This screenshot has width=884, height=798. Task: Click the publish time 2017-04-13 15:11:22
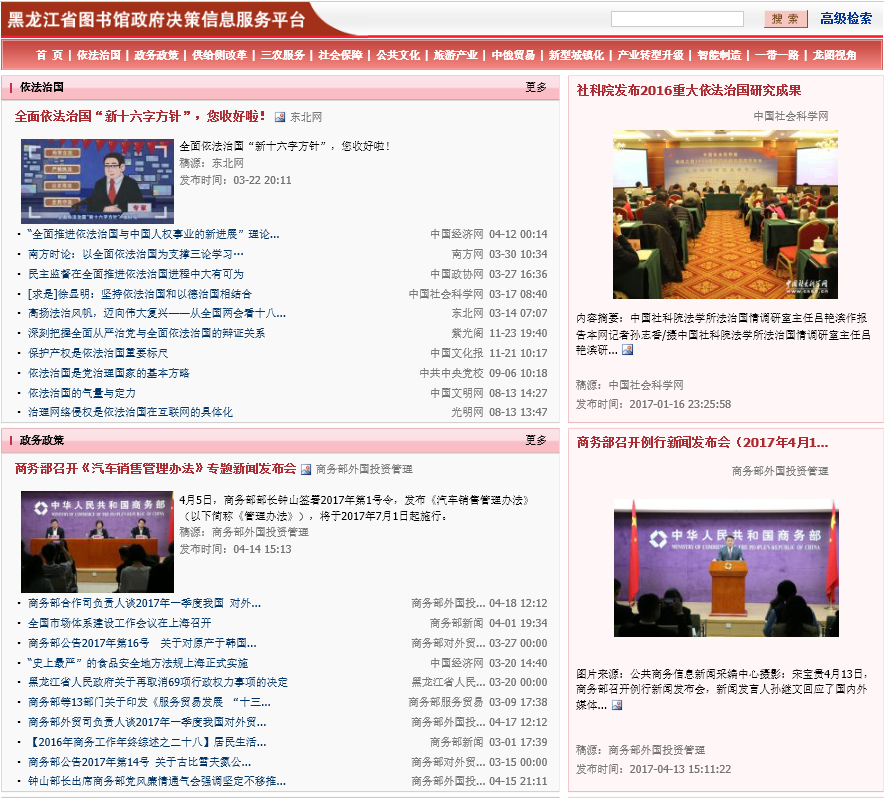point(680,769)
